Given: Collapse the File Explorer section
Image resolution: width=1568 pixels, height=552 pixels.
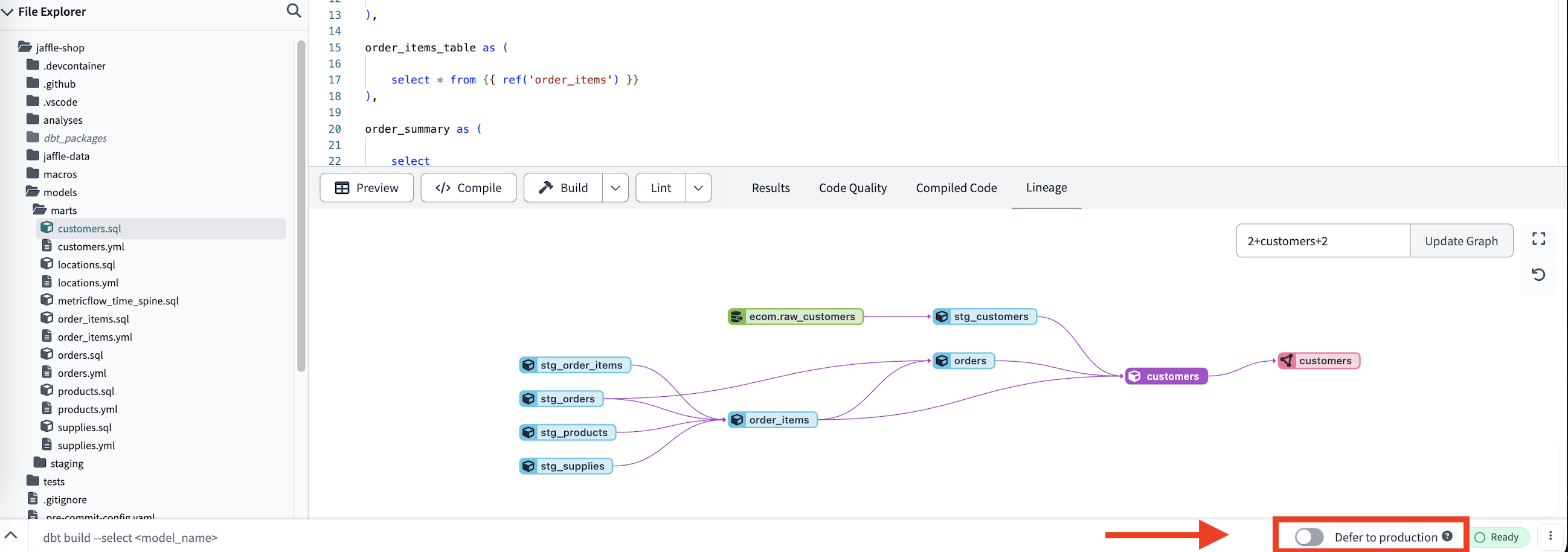Looking at the screenshot, I should tap(8, 12).
